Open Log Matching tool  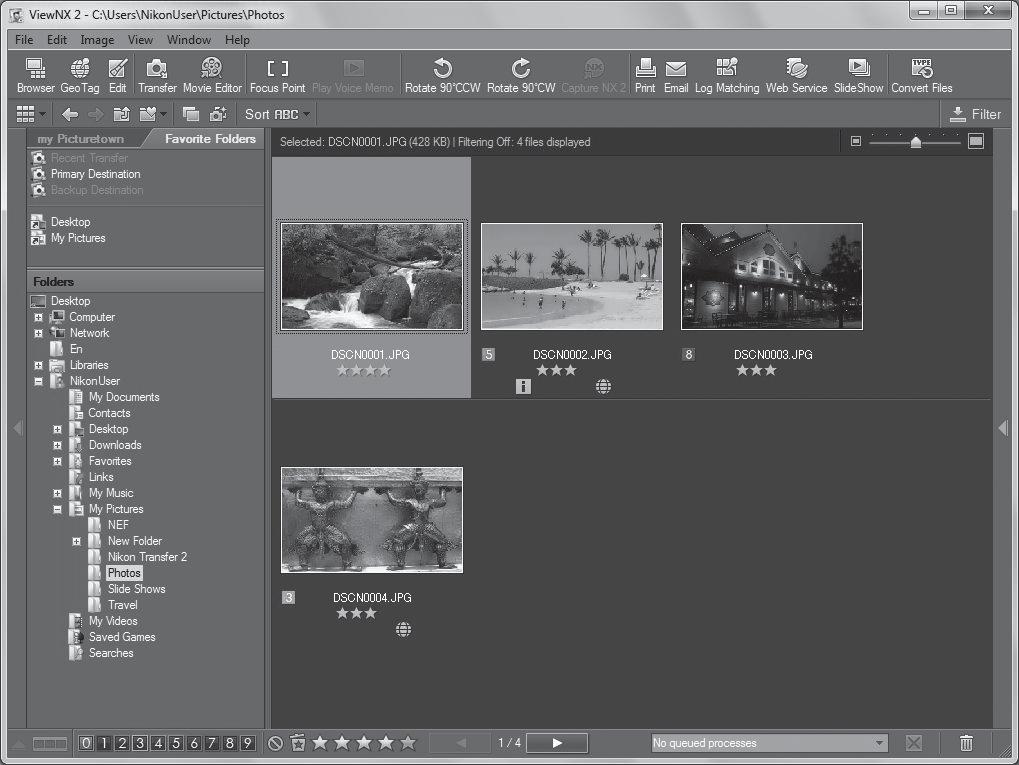click(x=727, y=75)
